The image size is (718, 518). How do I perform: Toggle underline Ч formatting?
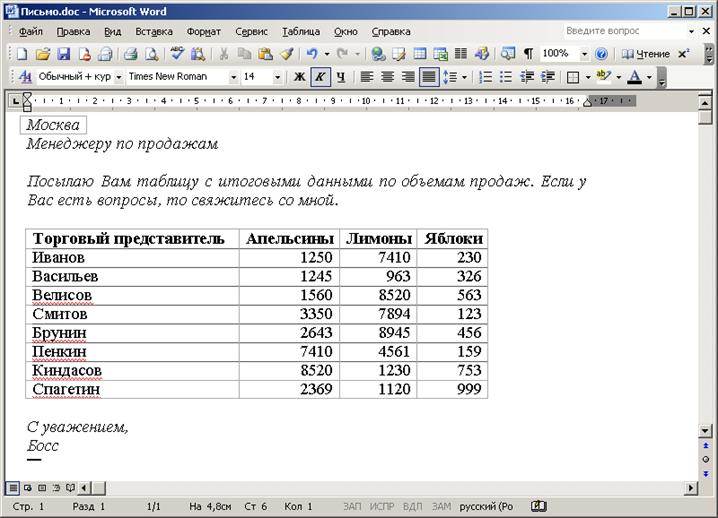pyautogui.click(x=341, y=77)
